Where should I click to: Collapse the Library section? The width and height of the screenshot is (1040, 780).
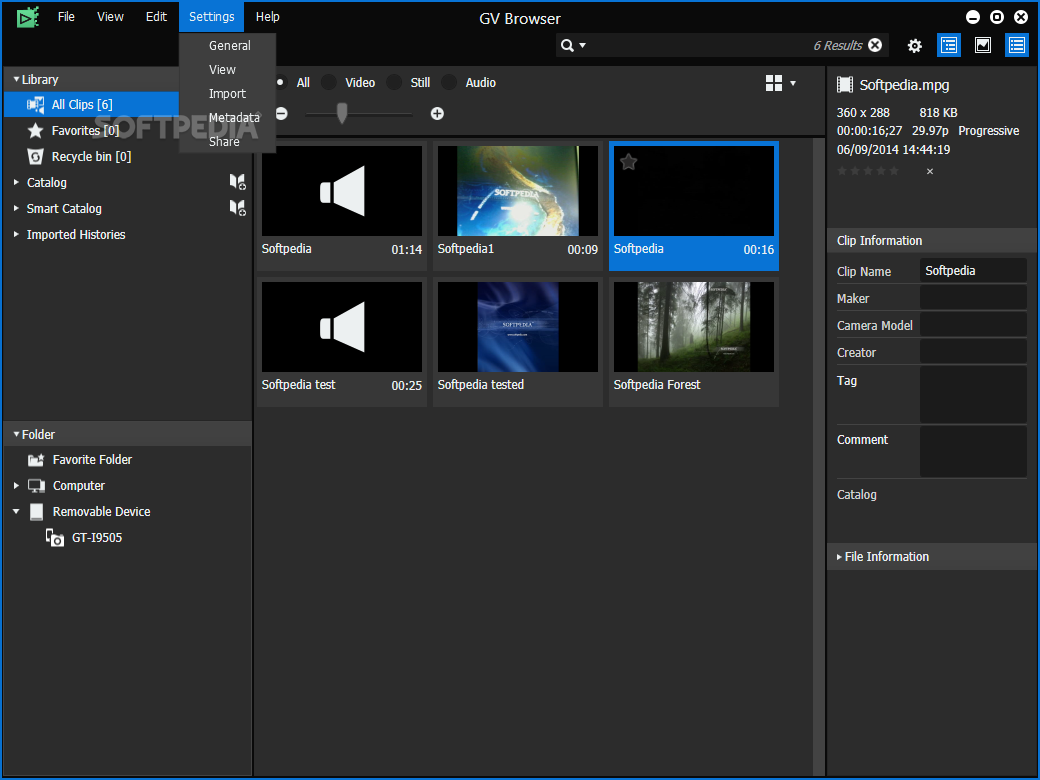(16, 79)
